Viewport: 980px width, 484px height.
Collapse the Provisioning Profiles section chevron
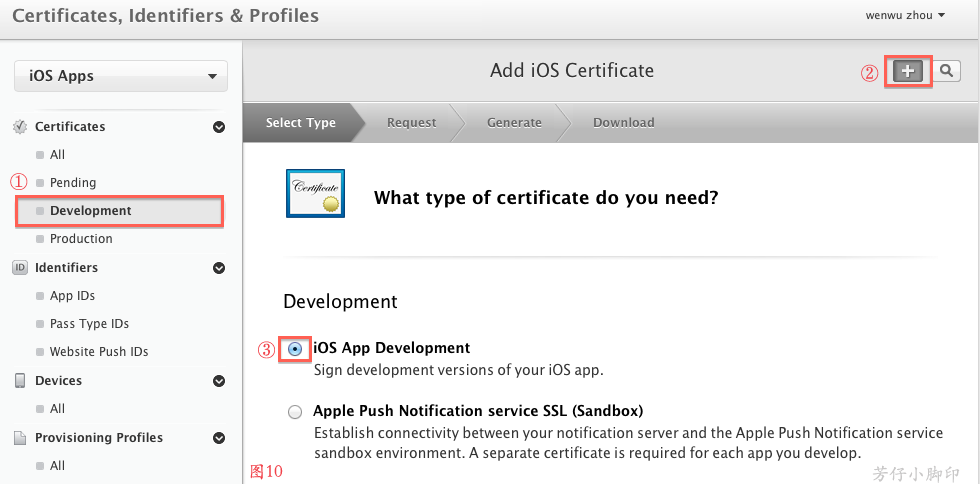[x=219, y=438]
